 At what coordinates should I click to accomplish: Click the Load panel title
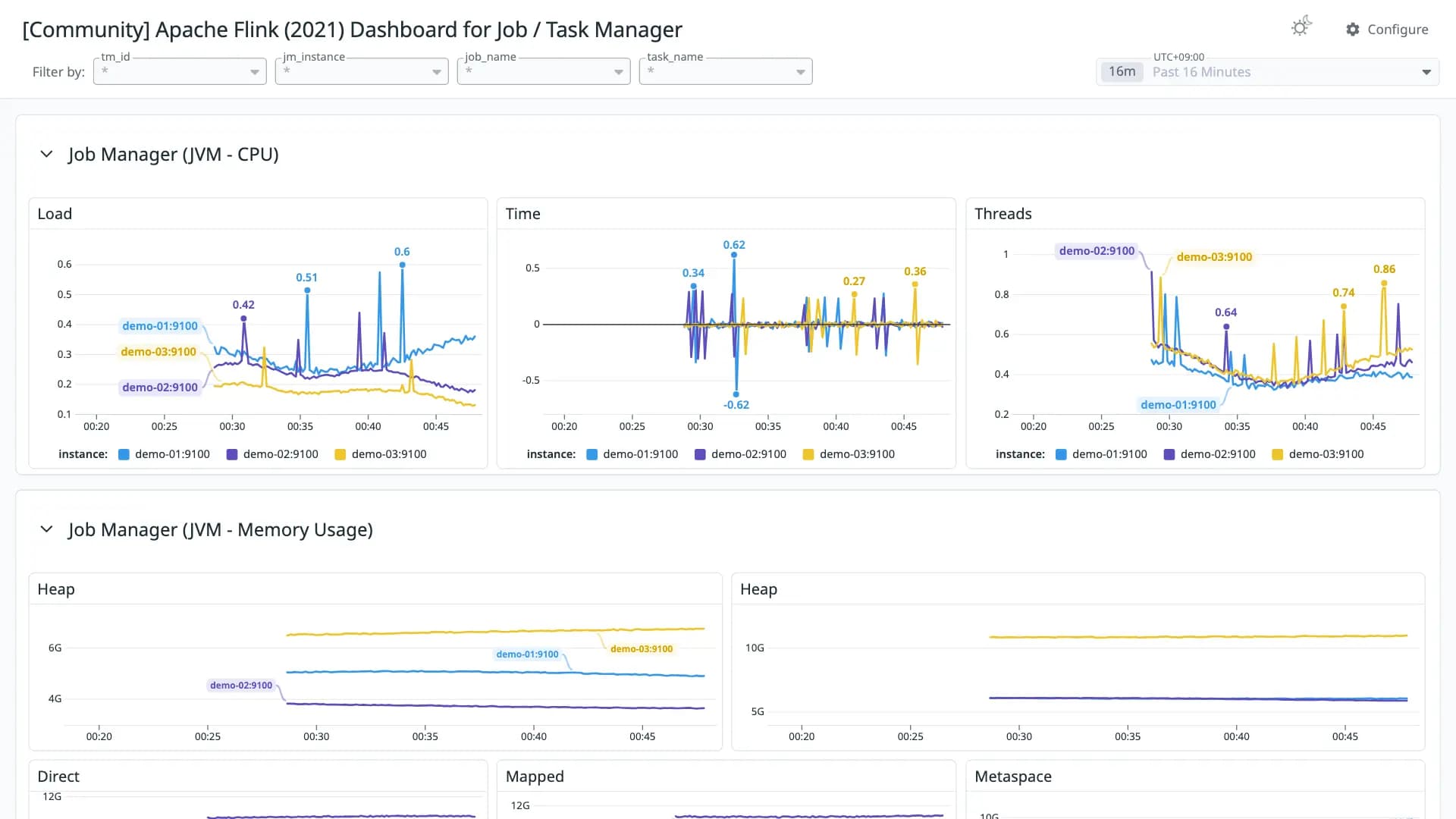pos(55,214)
